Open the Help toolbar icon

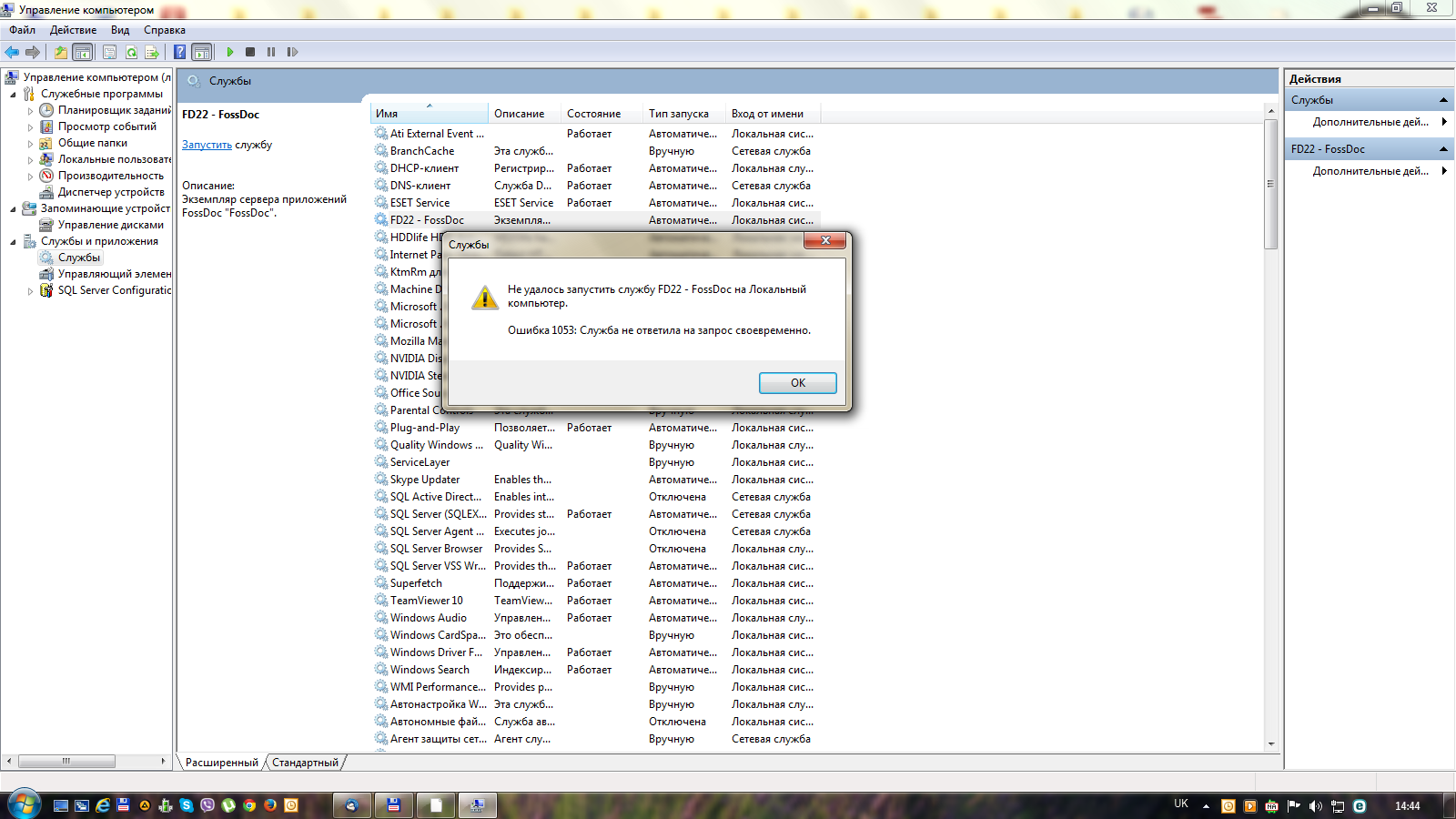click(180, 52)
